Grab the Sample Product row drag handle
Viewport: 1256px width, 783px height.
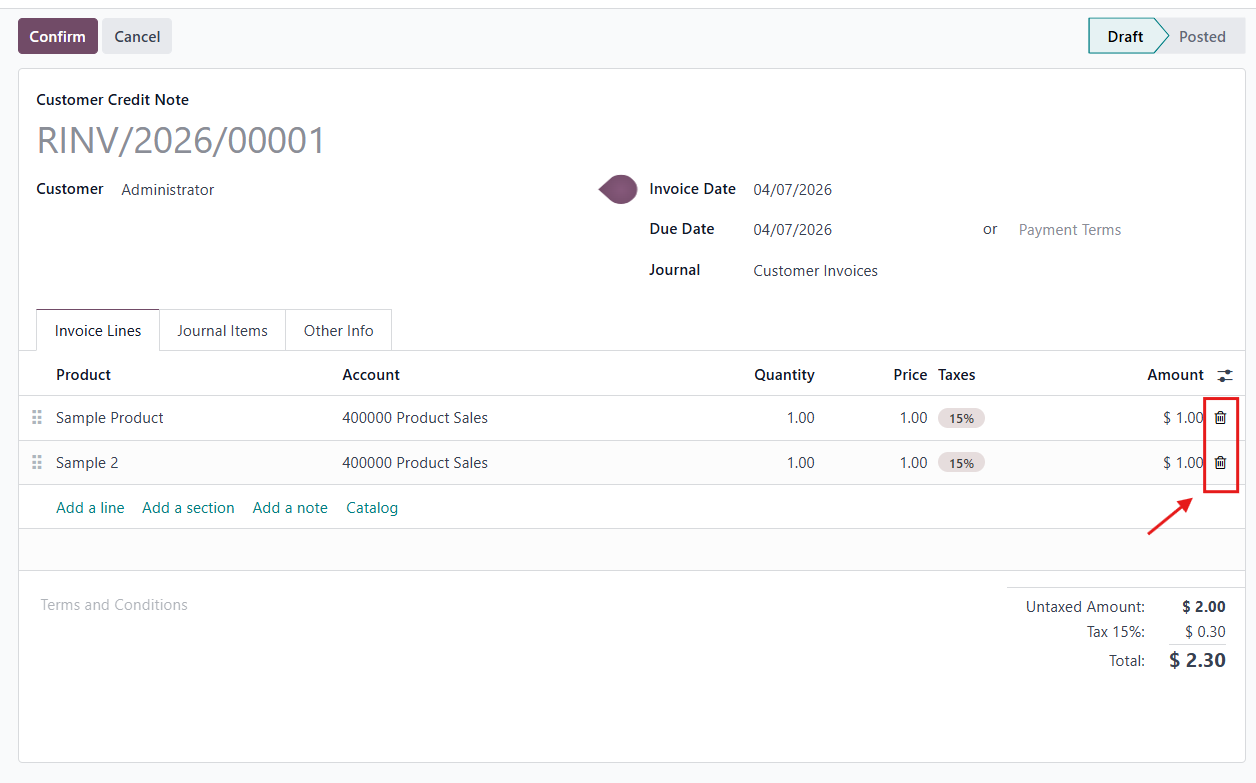tap(37, 418)
